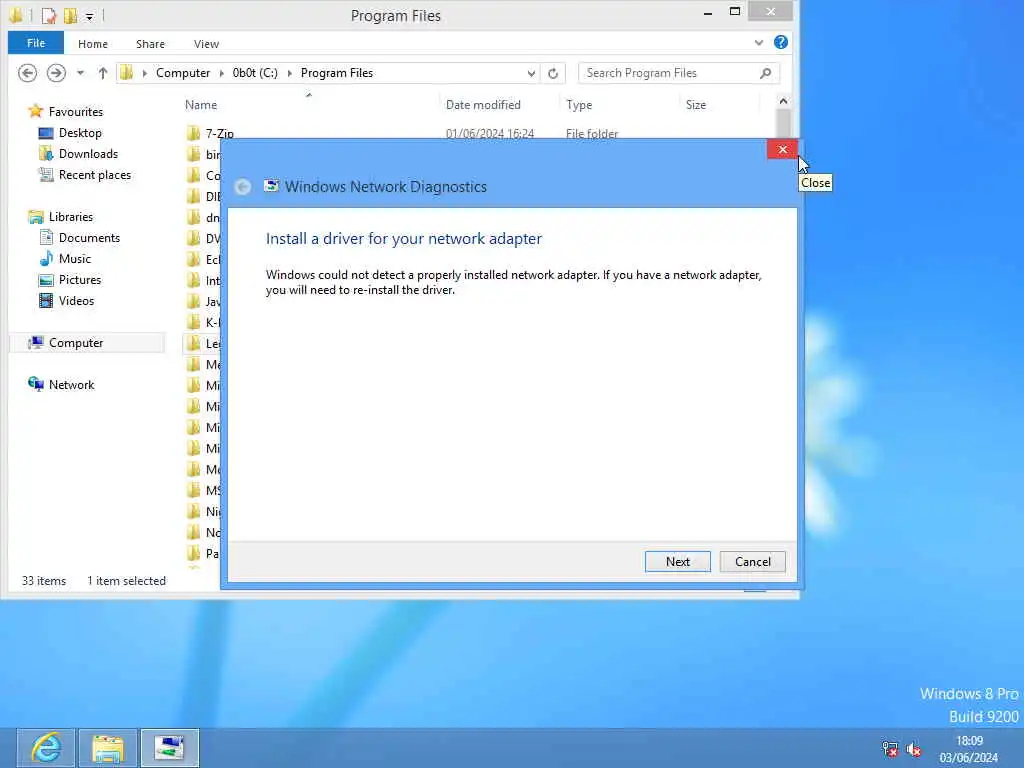Select Network in the navigation pane
The width and height of the screenshot is (1024, 768).
[x=71, y=385]
